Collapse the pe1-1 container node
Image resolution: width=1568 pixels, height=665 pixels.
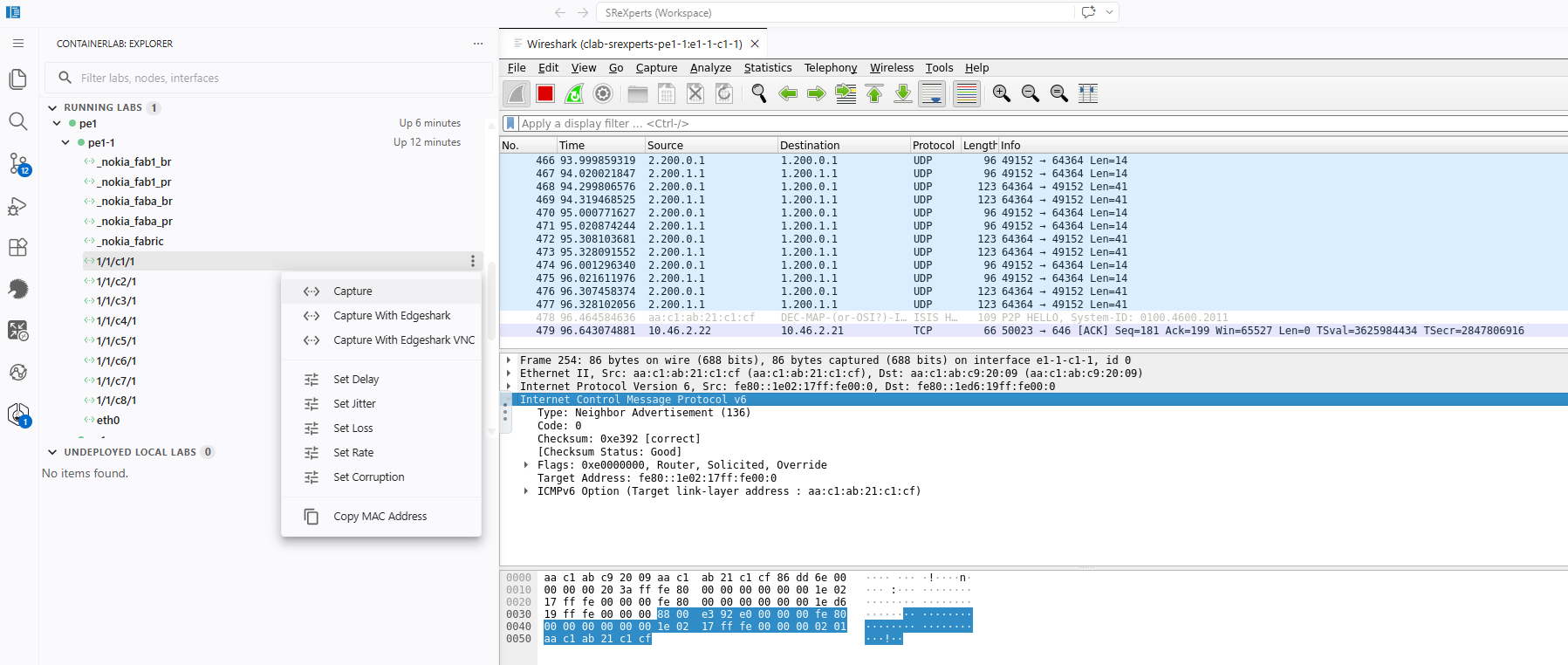click(x=65, y=142)
